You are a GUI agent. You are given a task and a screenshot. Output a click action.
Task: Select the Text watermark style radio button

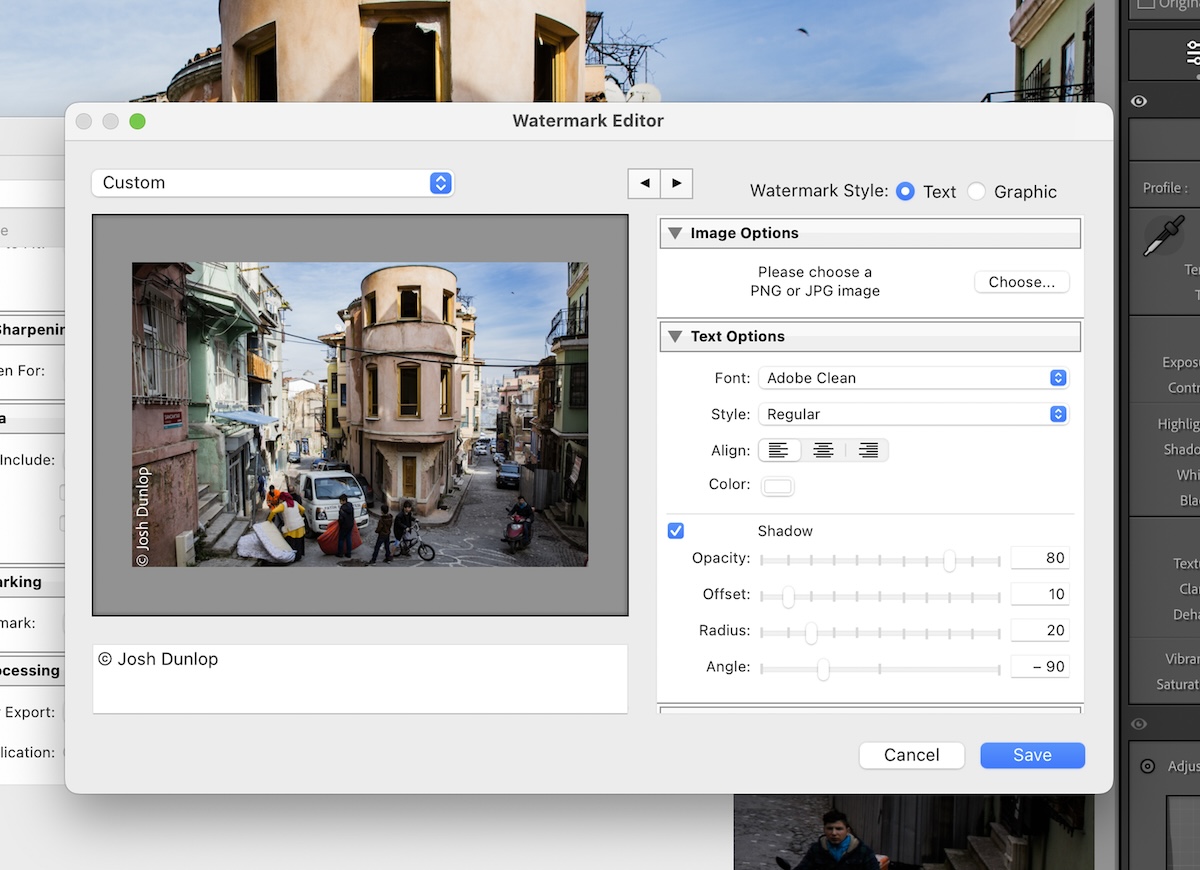[x=907, y=192]
